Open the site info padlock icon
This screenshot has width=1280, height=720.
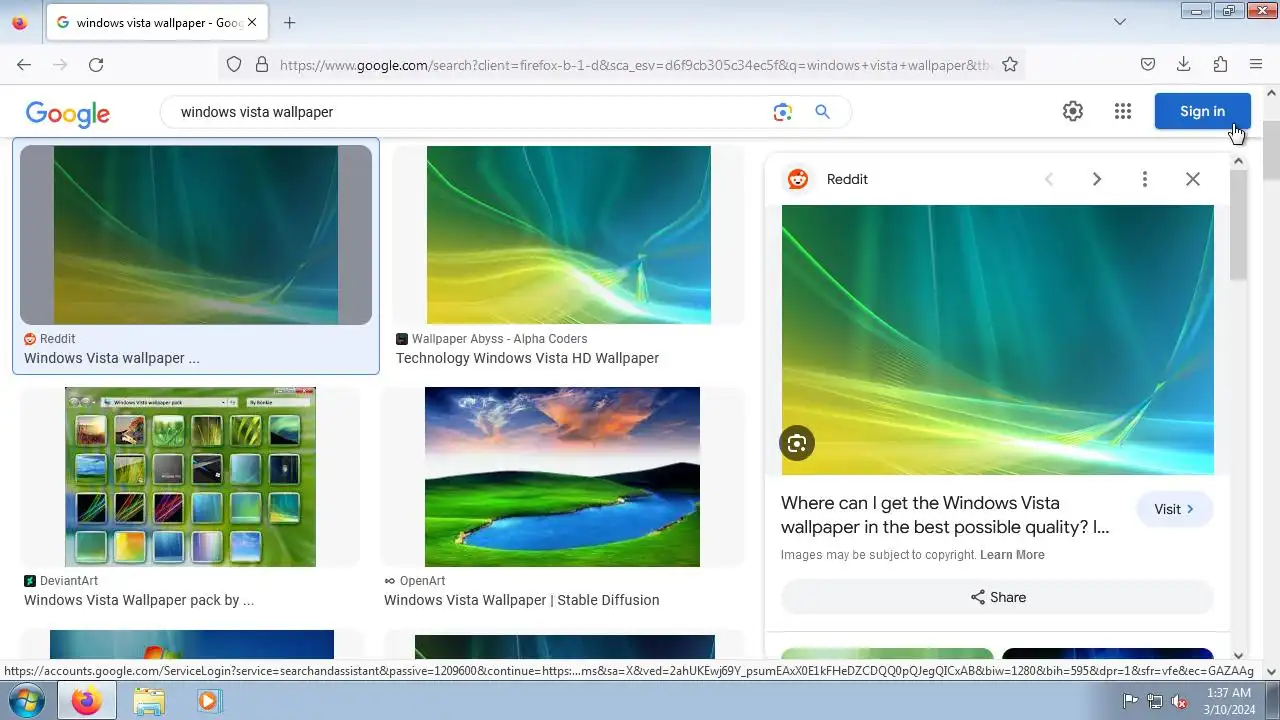(262, 65)
